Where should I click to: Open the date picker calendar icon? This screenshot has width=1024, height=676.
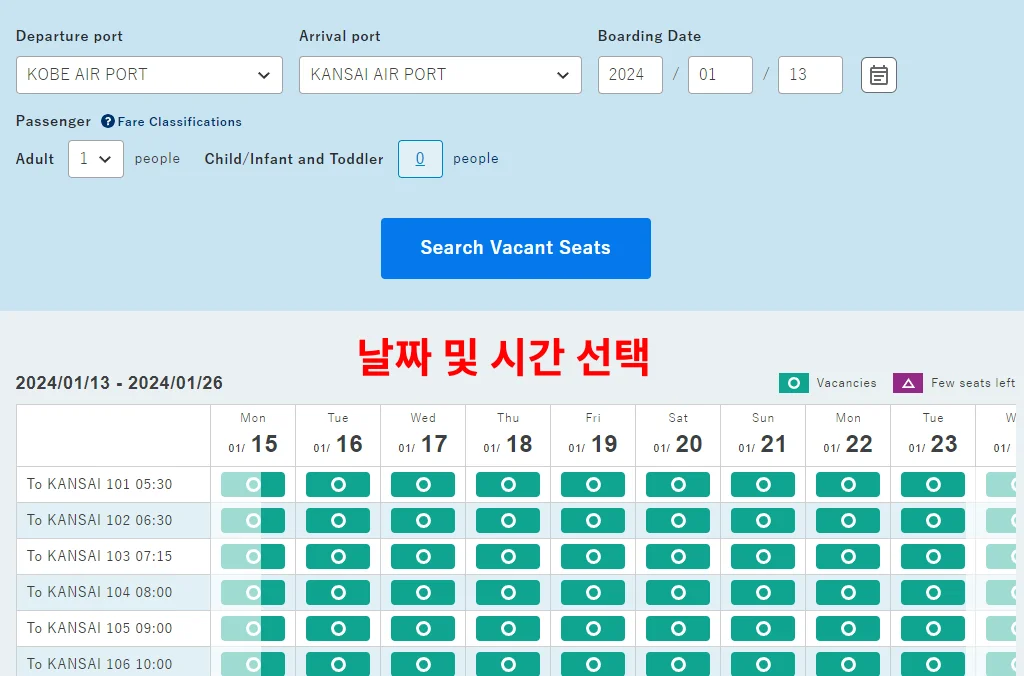tap(878, 74)
